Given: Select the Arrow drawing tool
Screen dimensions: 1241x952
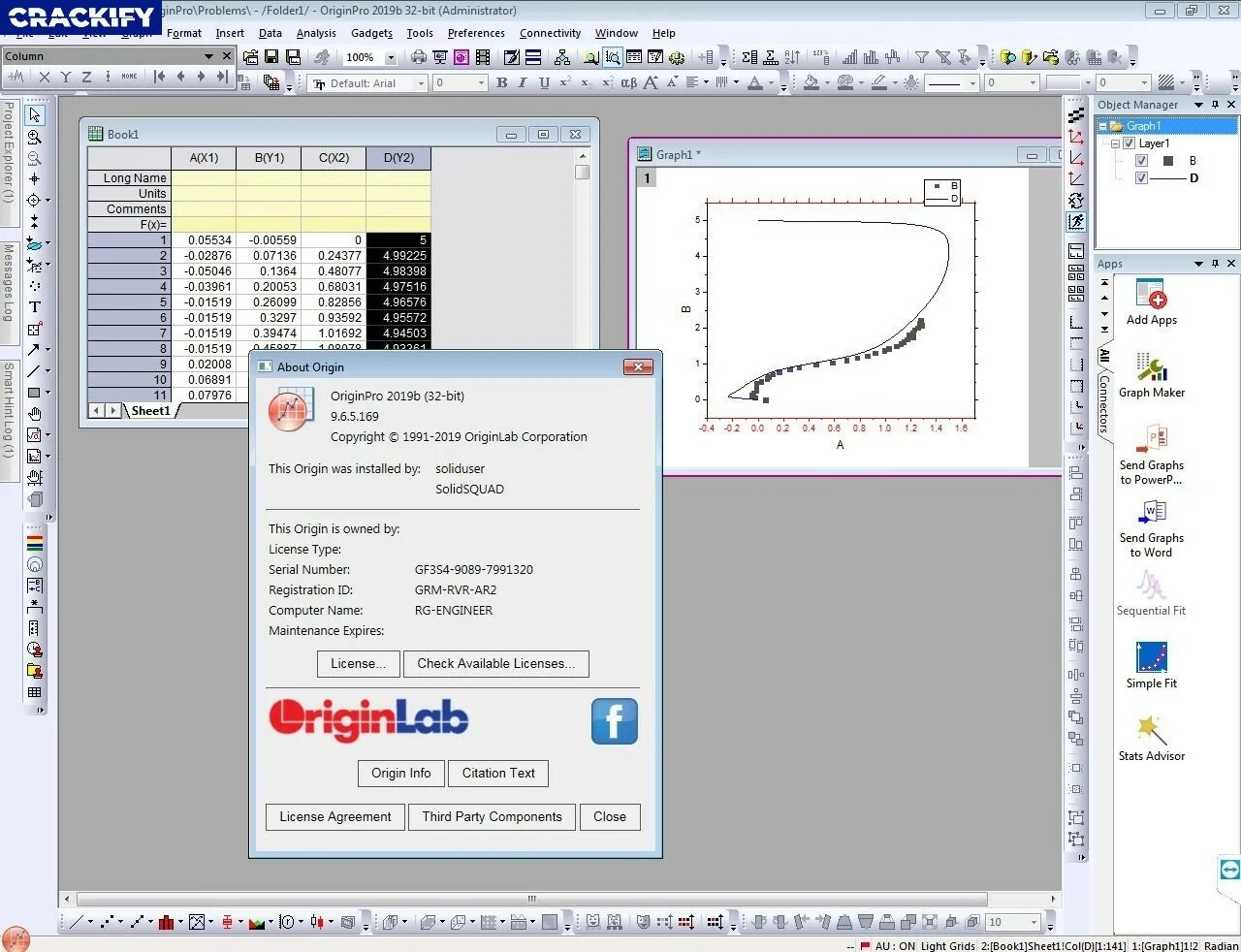Looking at the screenshot, I should tap(35, 350).
